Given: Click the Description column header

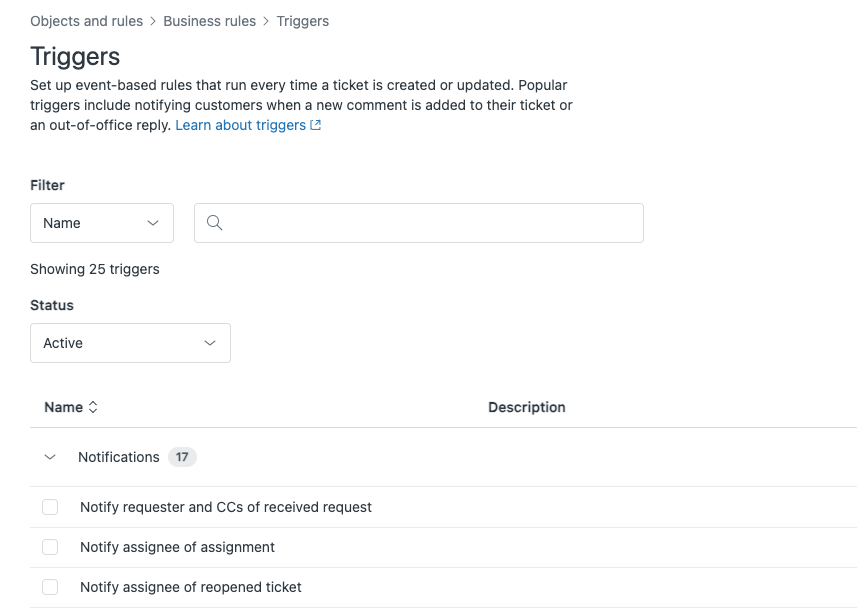Looking at the screenshot, I should coord(527,407).
